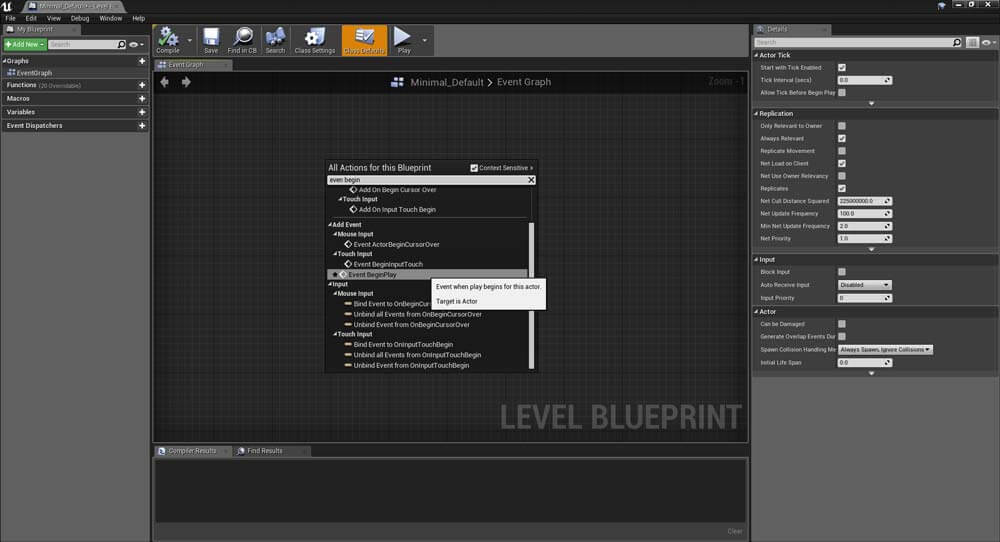Click the action menu search field
The image size is (1000, 542).
(x=427, y=180)
